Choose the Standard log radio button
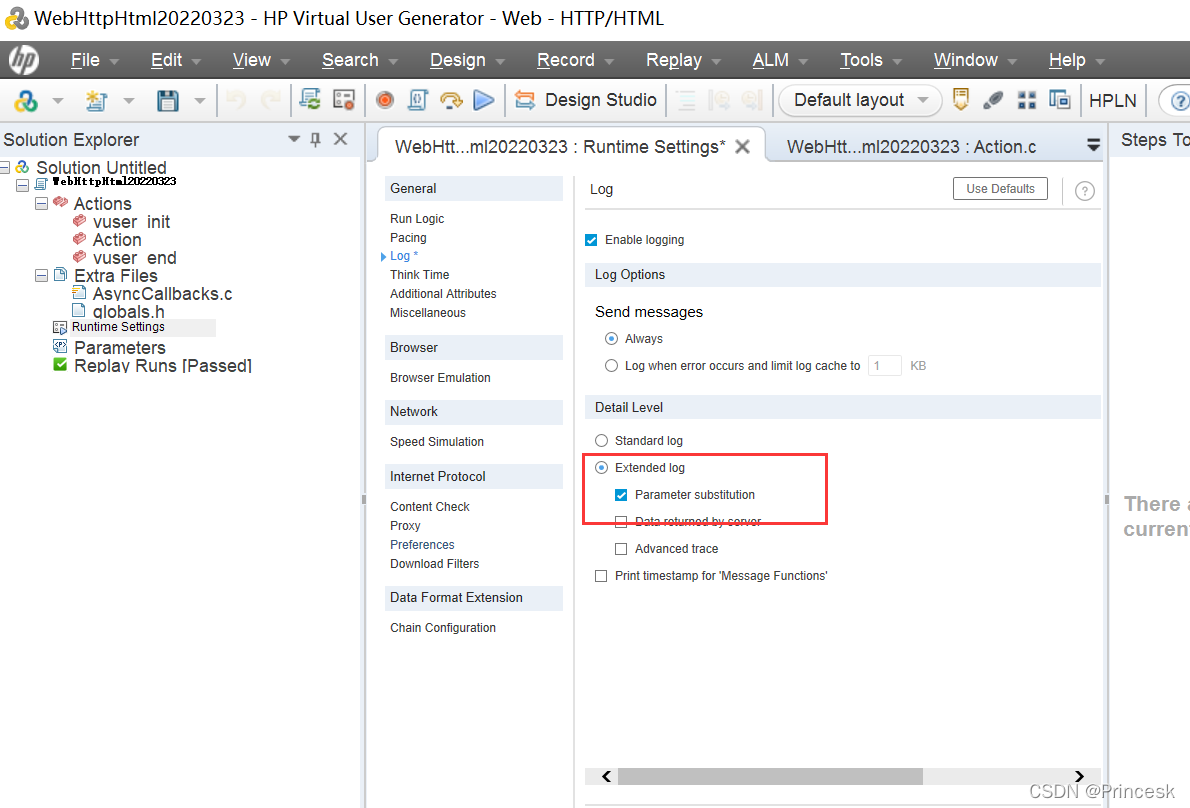This screenshot has width=1190, height=808. (x=601, y=441)
